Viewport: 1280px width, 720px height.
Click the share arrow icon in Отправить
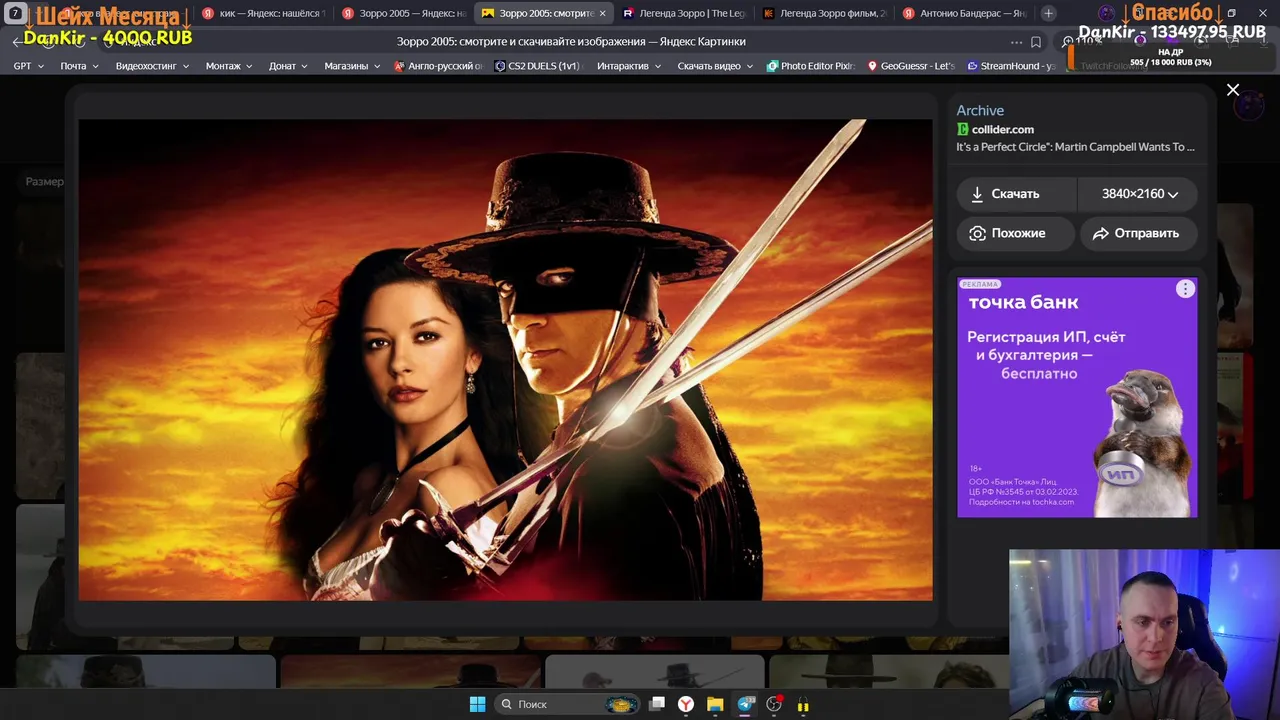click(x=1101, y=233)
